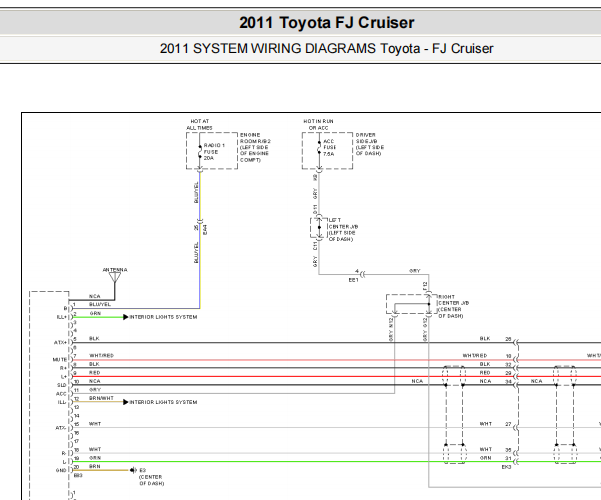Click EK3 connector pin number "32"
The image size is (601, 500).
(508, 365)
